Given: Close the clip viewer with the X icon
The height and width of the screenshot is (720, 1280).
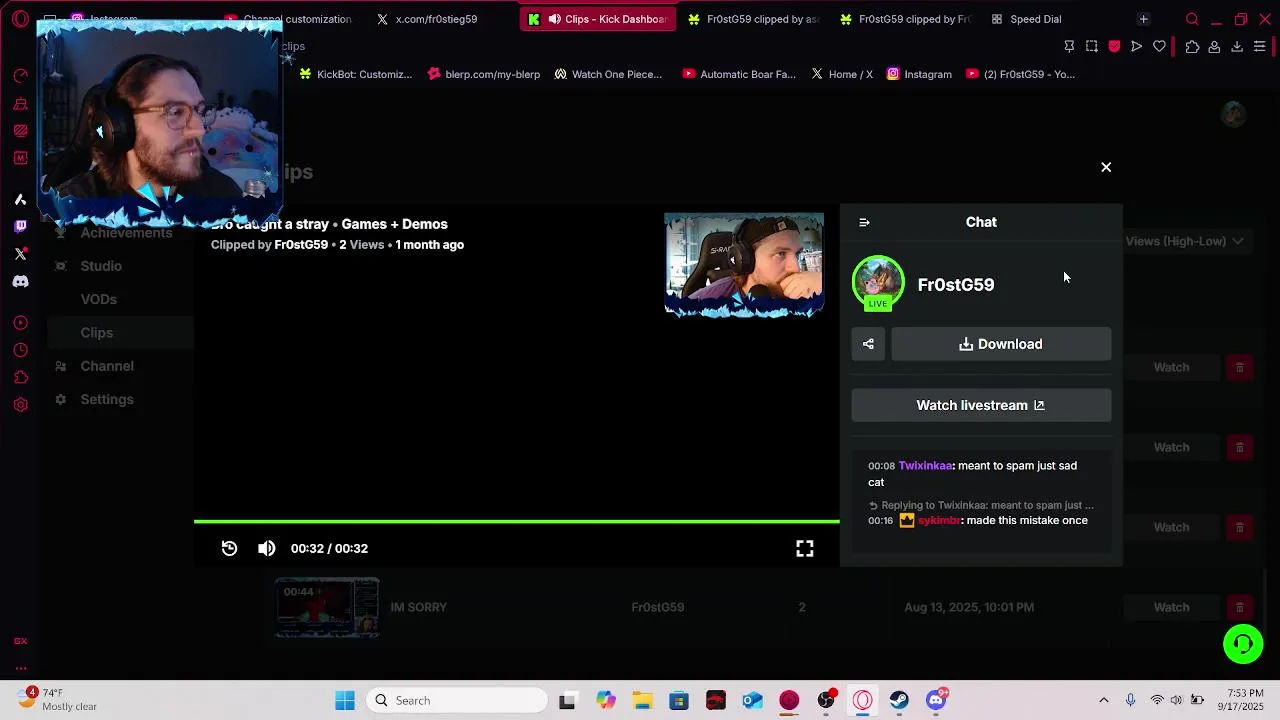Looking at the screenshot, I should (1106, 167).
